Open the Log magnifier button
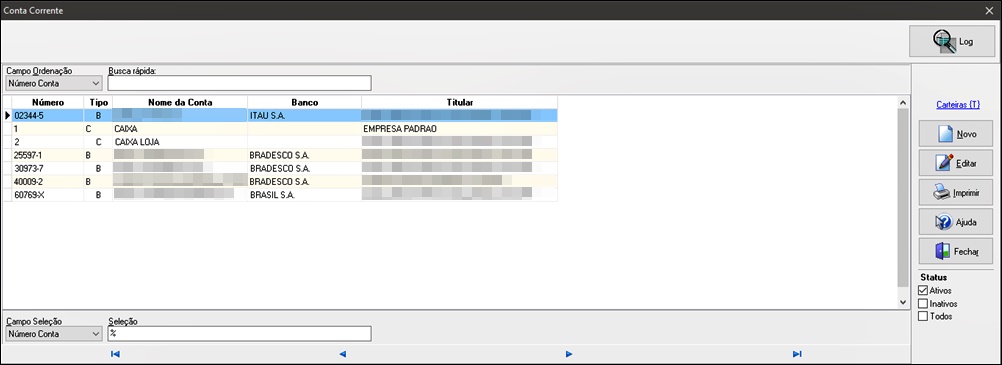Viewport: 1002px width, 365px height. click(x=952, y=42)
